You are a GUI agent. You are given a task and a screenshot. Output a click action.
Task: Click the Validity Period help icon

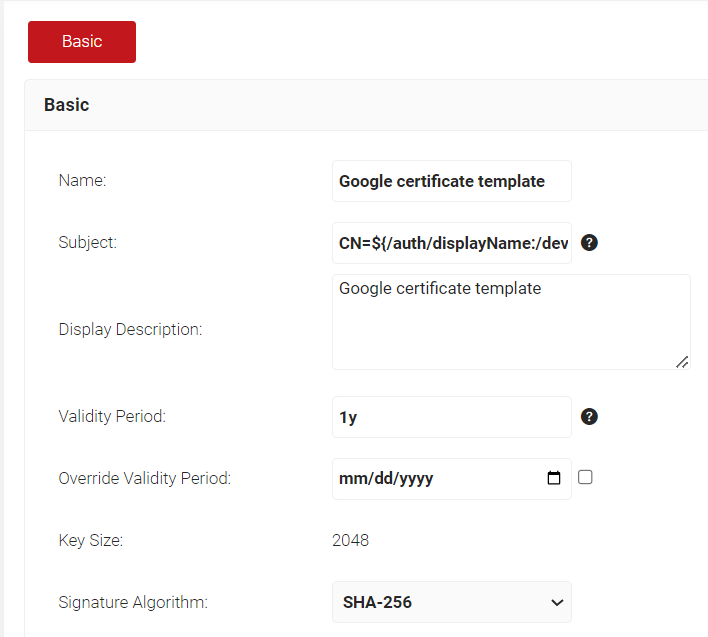(x=589, y=417)
